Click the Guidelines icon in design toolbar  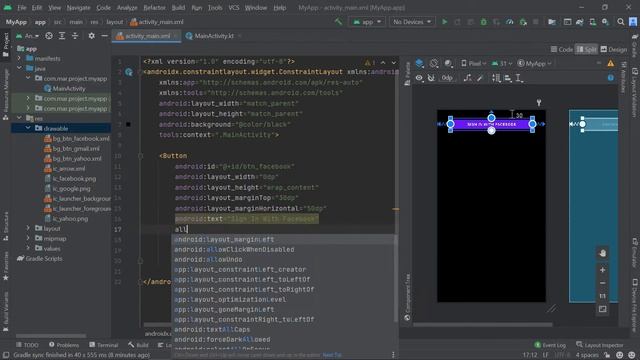[x=519, y=78]
